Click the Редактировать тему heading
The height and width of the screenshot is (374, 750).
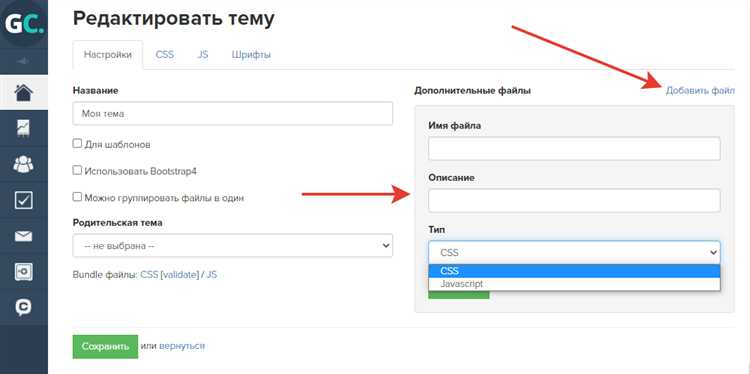pyautogui.click(x=174, y=19)
